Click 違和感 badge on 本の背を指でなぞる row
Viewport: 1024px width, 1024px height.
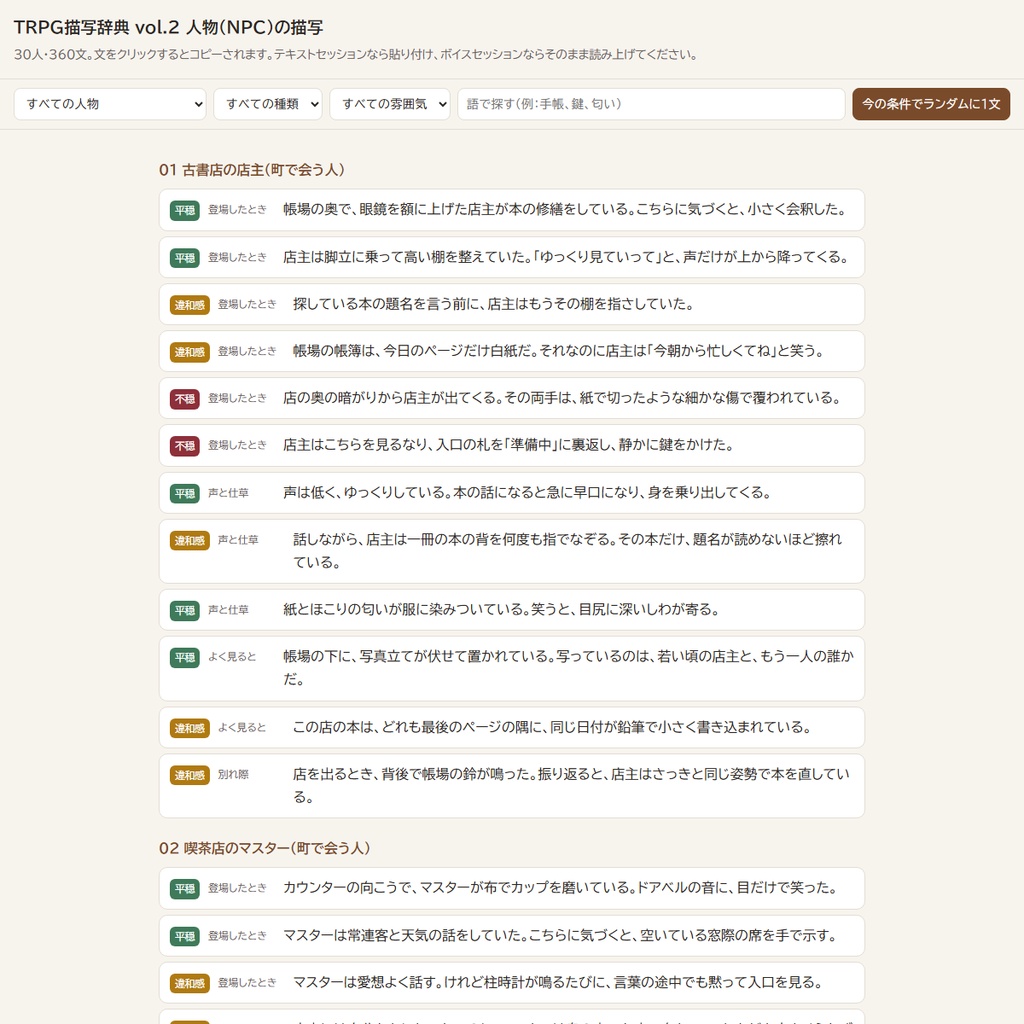pyautogui.click(x=189, y=541)
